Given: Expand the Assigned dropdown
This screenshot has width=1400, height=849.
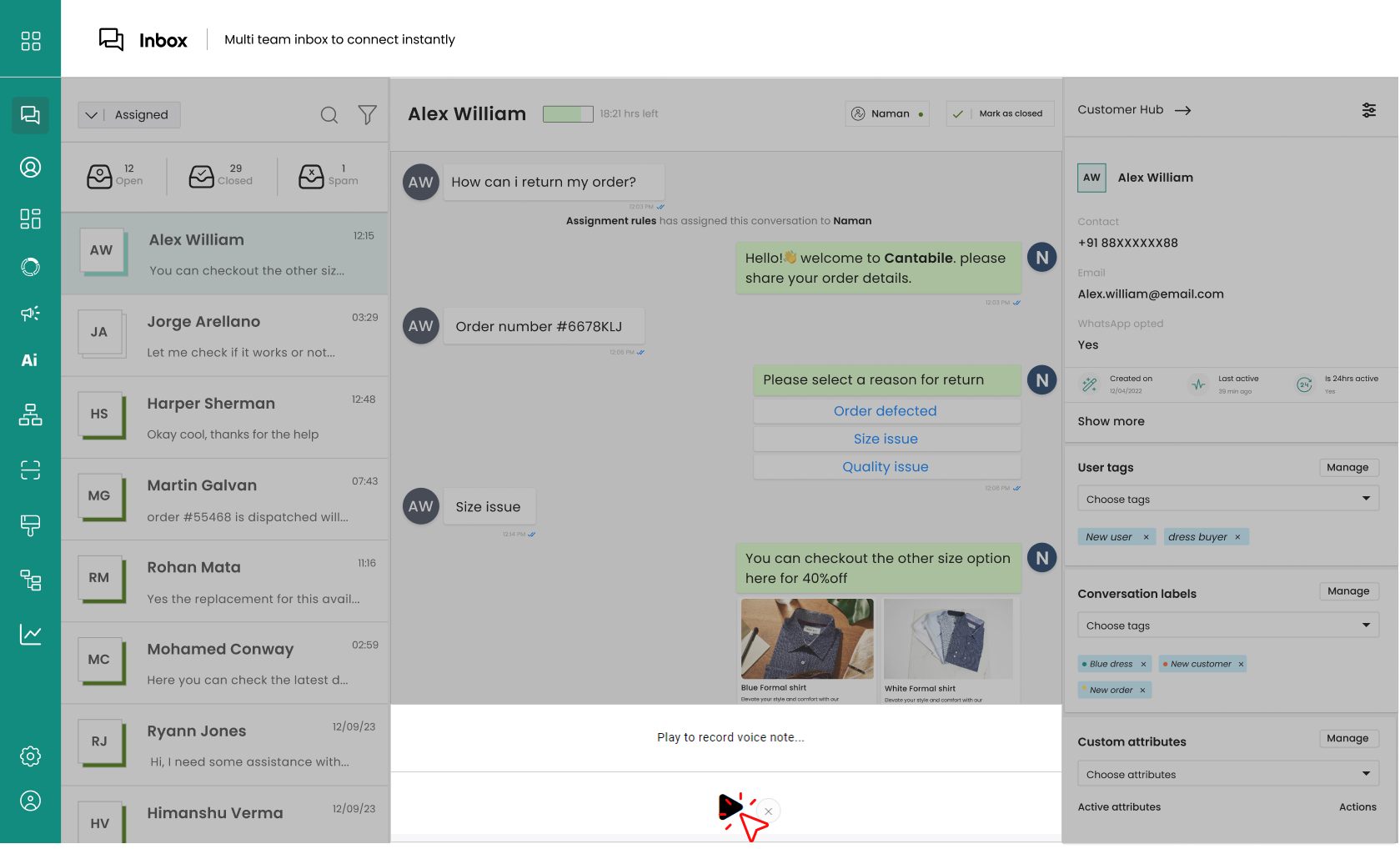Looking at the screenshot, I should [x=129, y=115].
